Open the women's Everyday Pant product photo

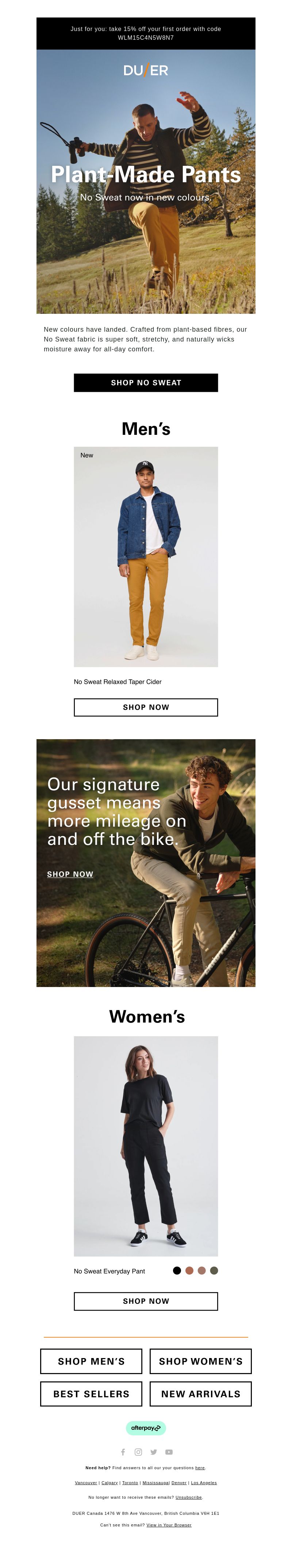146,1146
